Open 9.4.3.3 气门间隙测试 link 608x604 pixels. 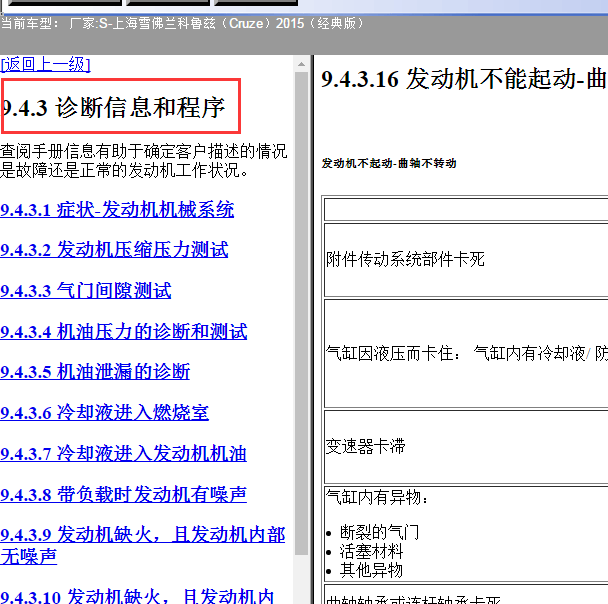[x=85, y=290]
